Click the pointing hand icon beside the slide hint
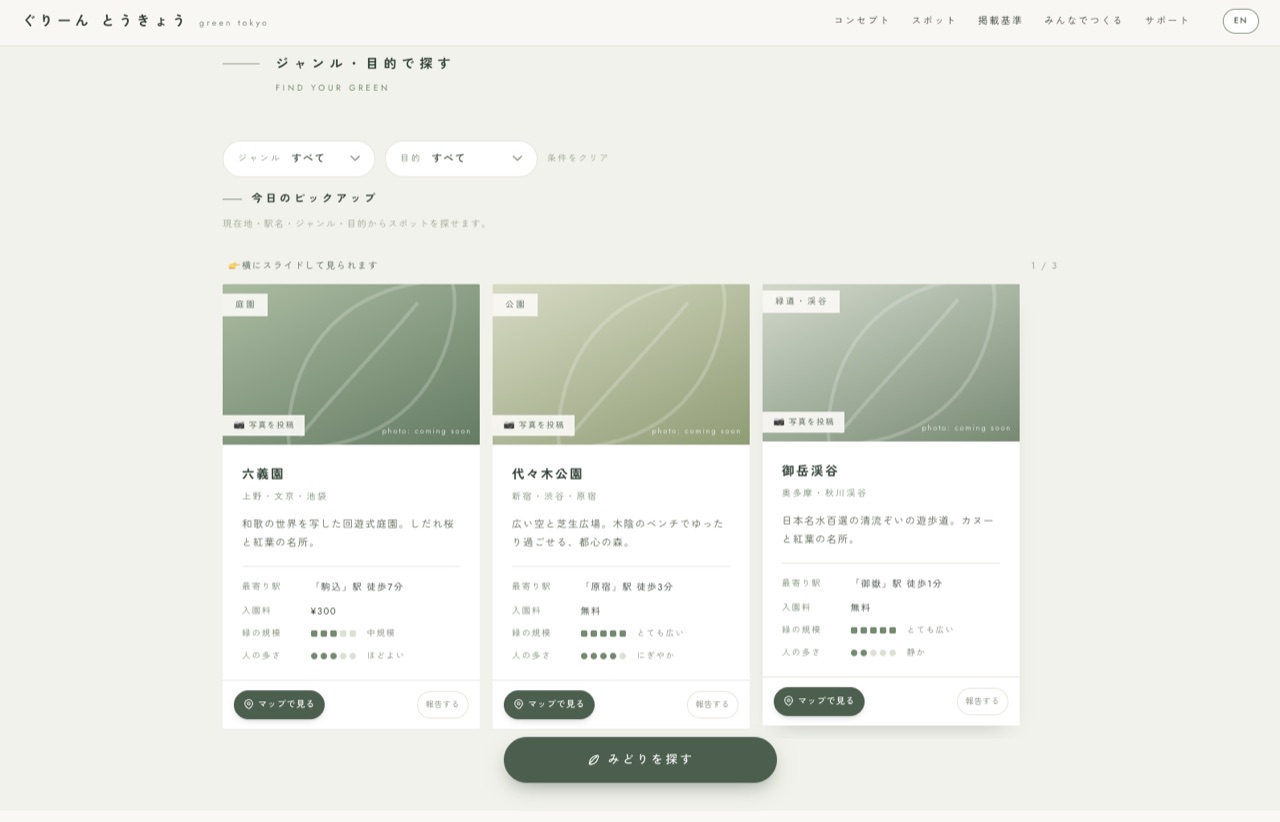Image resolution: width=1280 pixels, height=822 pixels. click(x=234, y=266)
